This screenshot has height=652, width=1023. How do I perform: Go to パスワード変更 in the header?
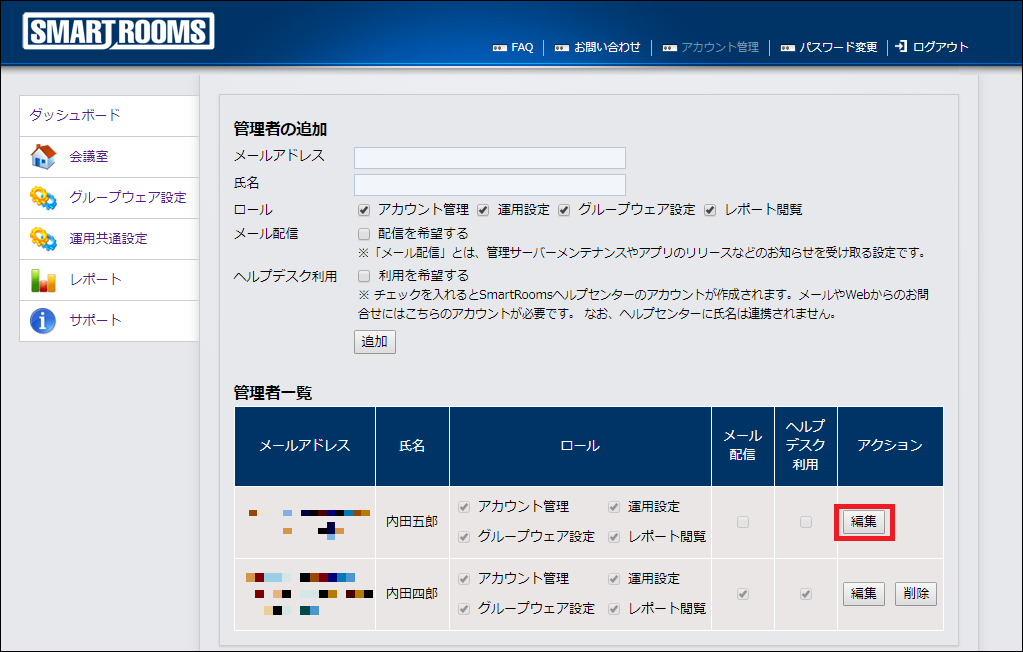pos(828,47)
